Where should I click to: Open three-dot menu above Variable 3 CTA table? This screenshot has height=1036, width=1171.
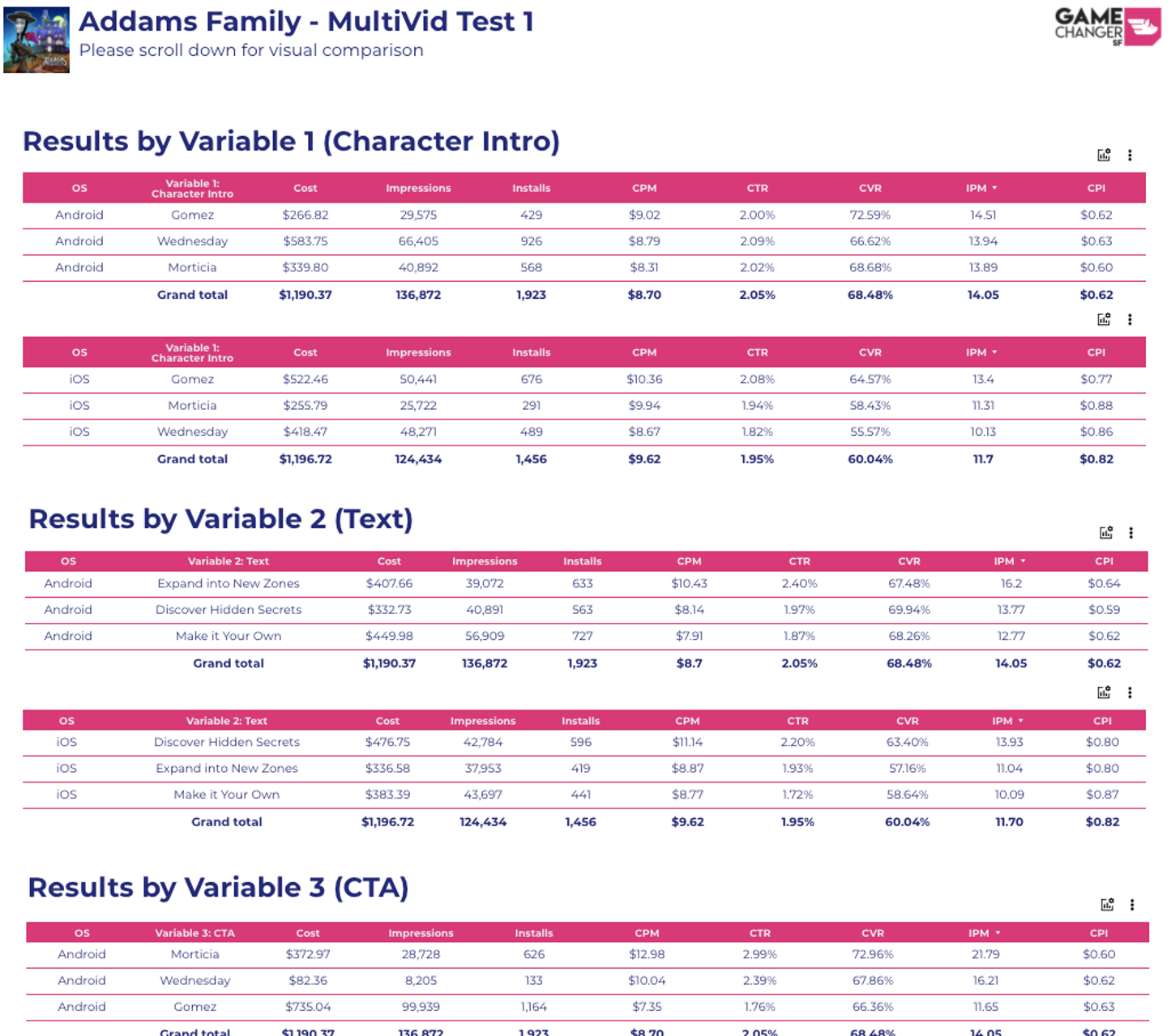tap(1132, 904)
